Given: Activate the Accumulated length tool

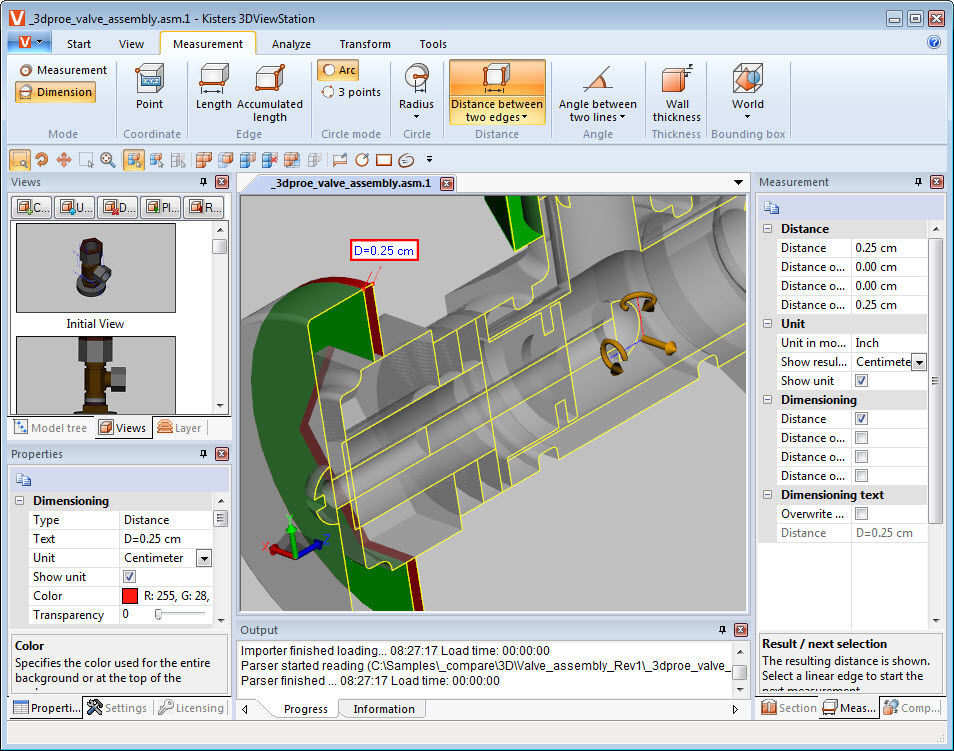Looking at the screenshot, I should pos(270,93).
